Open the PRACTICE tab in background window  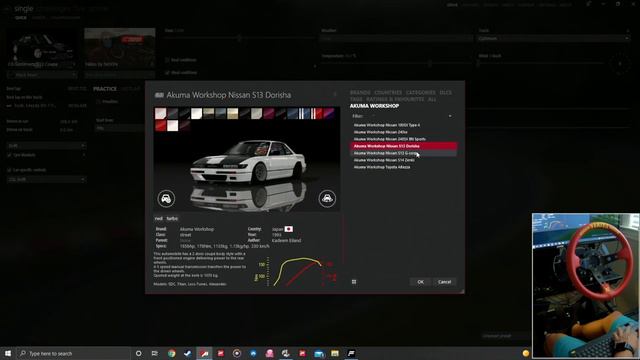105,89
